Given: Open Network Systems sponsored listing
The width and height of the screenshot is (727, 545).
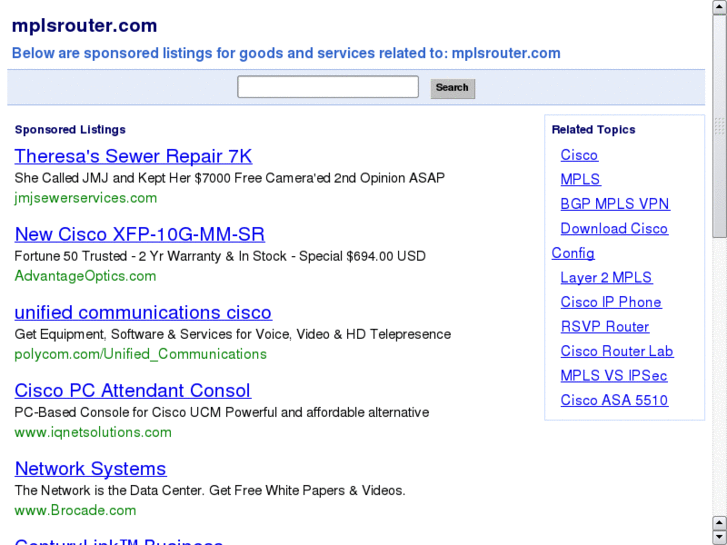Looking at the screenshot, I should coord(90,468).
